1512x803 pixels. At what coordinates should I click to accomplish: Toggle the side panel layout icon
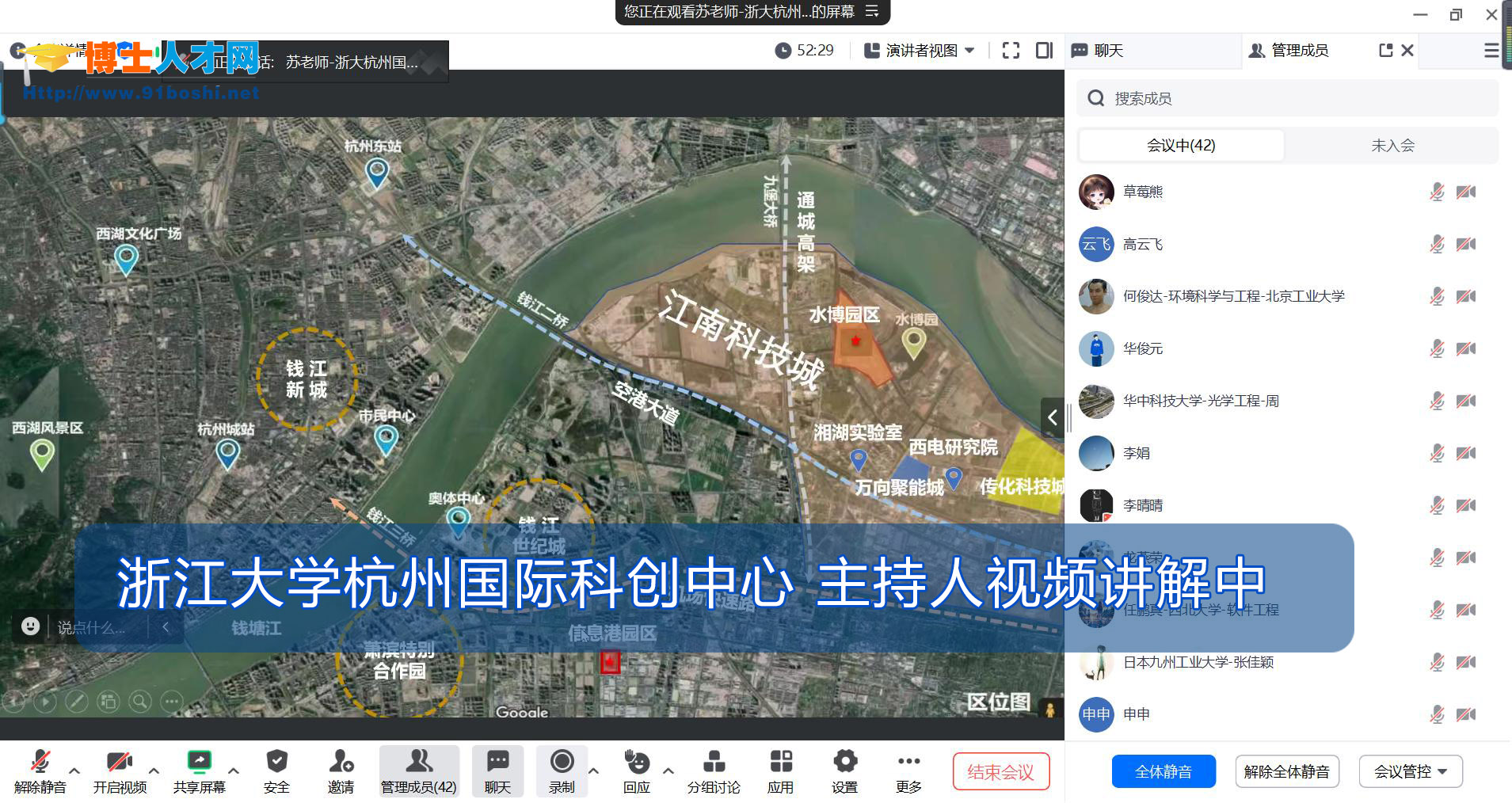pyautogui.click(x=1044, y=51)
